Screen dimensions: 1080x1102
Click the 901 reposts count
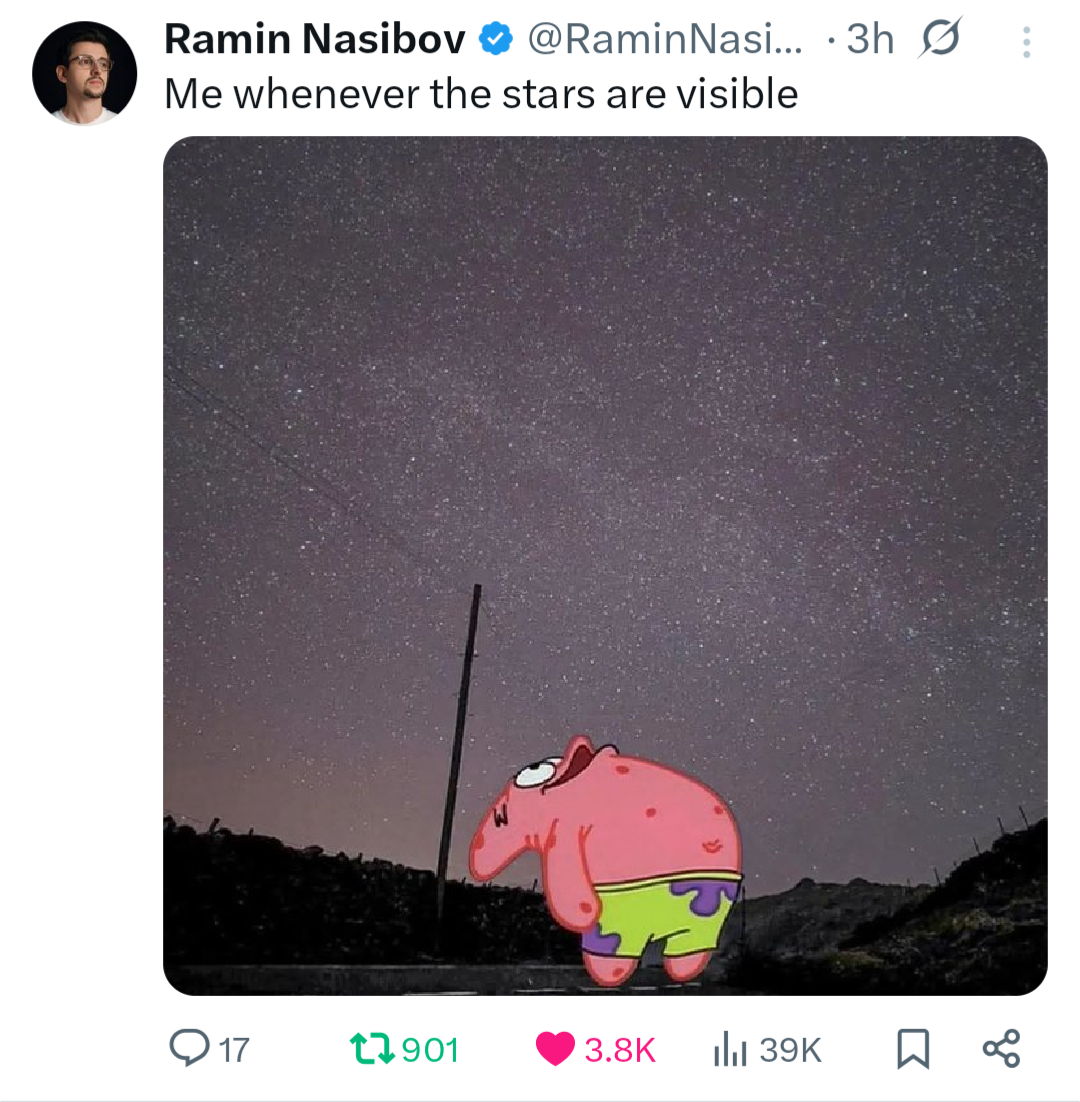click(x=430, y=1050)
